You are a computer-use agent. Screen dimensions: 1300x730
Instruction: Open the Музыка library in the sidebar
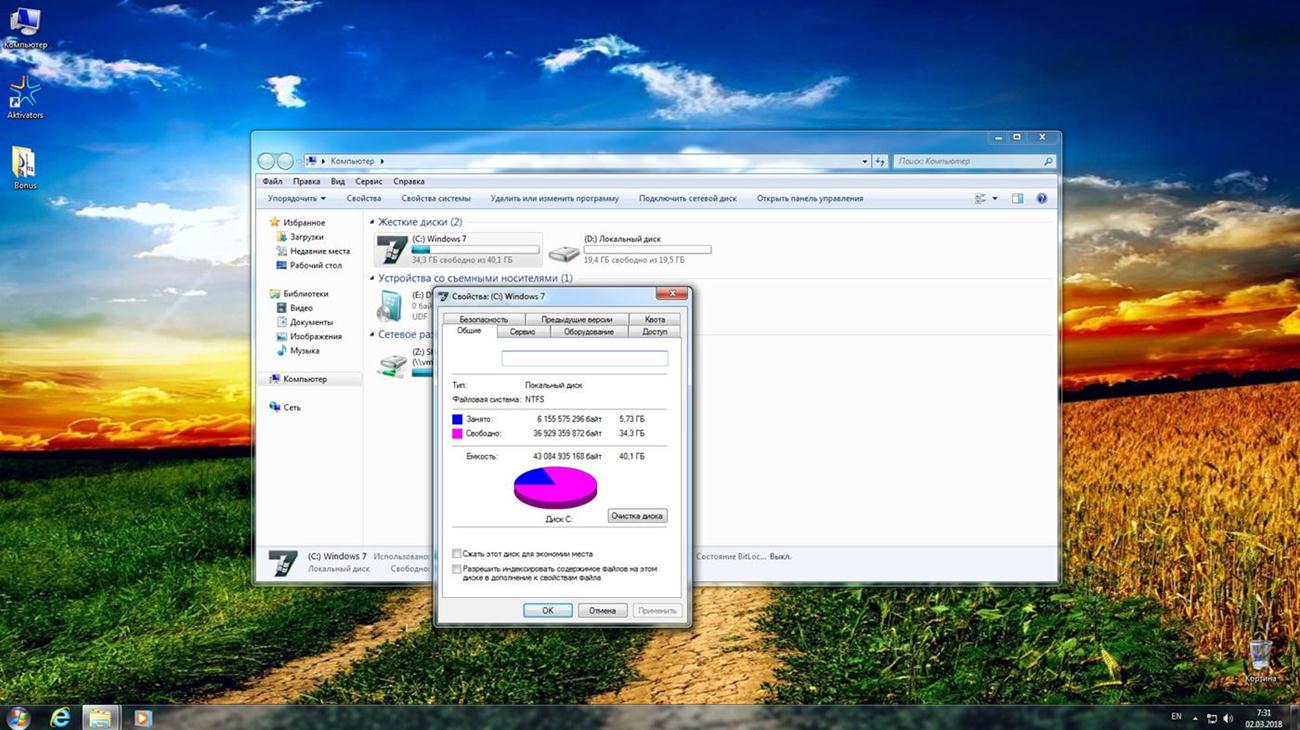(x=297, y=351)
